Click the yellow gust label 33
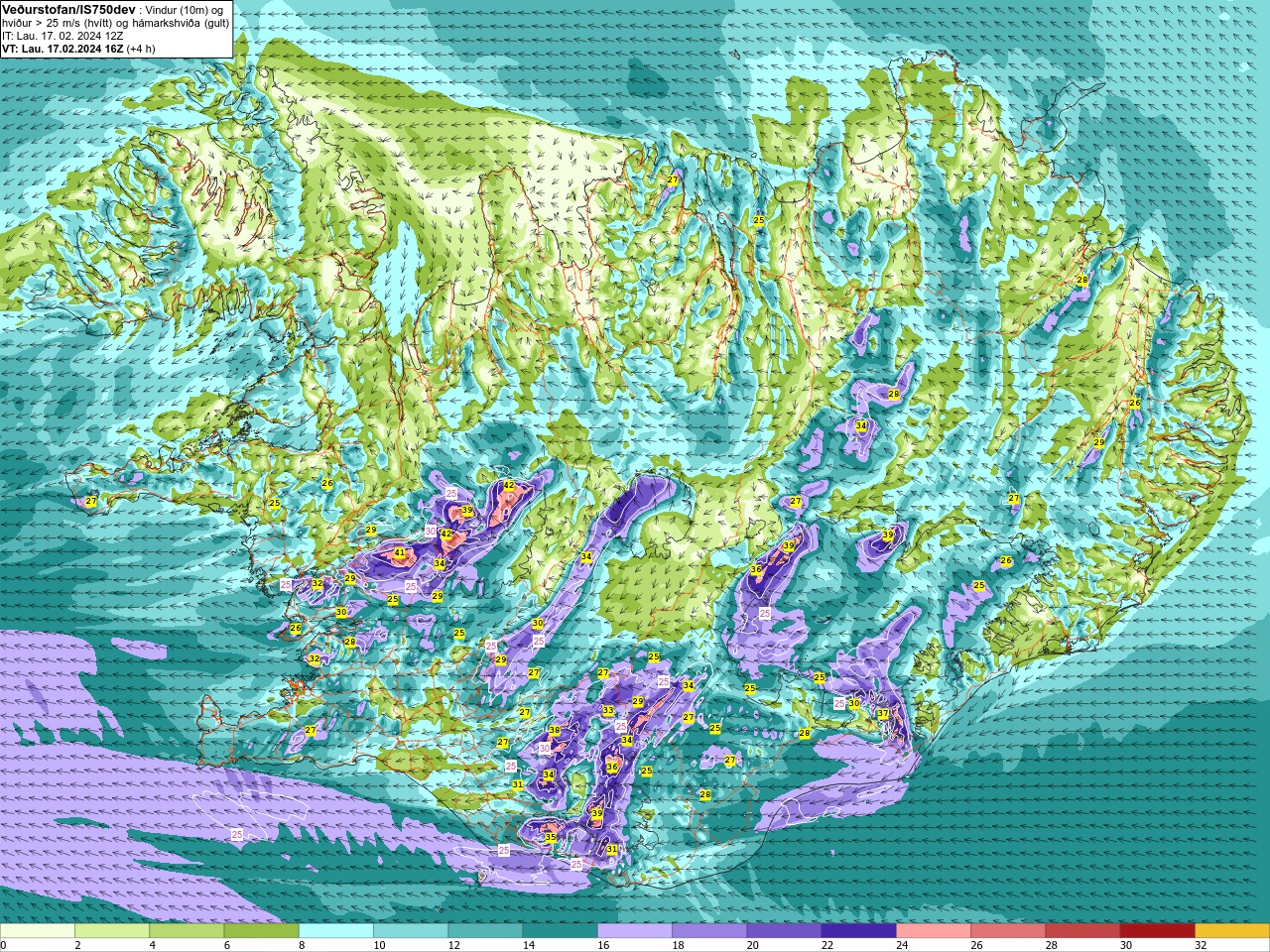The image size is (1270, 952). tap(607, 711)
